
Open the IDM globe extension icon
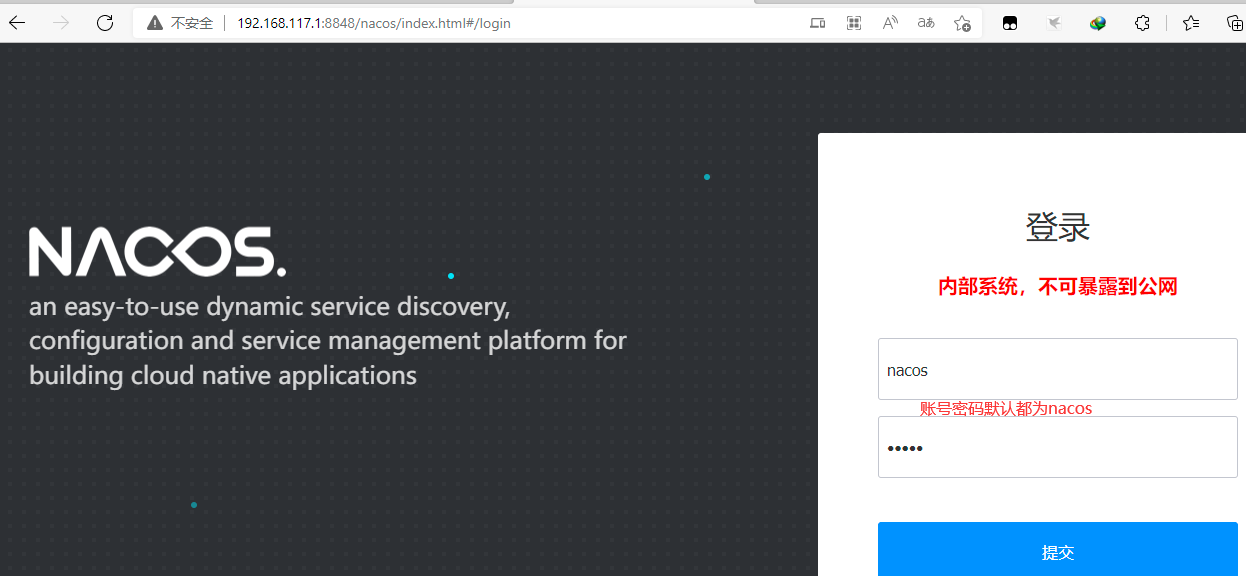click(x=1098, y=23)
